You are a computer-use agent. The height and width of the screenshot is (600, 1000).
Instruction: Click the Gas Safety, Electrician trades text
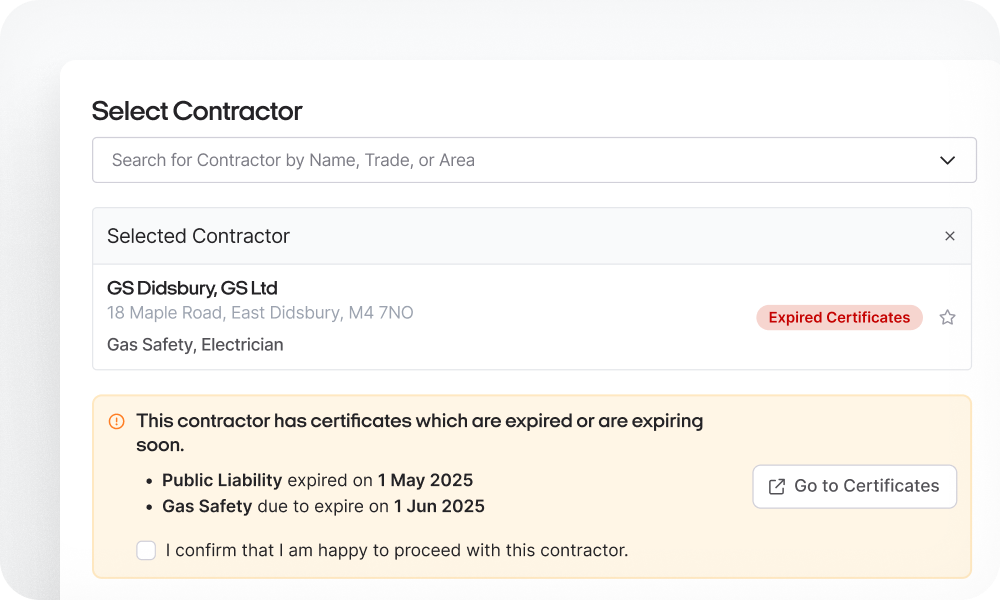coord(195,344)
